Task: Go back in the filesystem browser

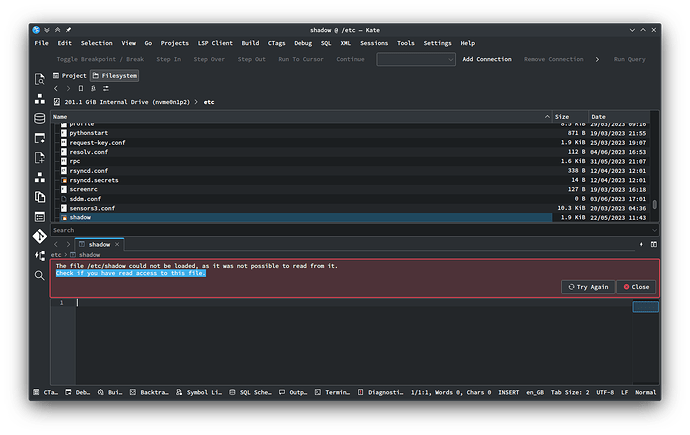Action: pyautogui.click(x=56, y=88)
